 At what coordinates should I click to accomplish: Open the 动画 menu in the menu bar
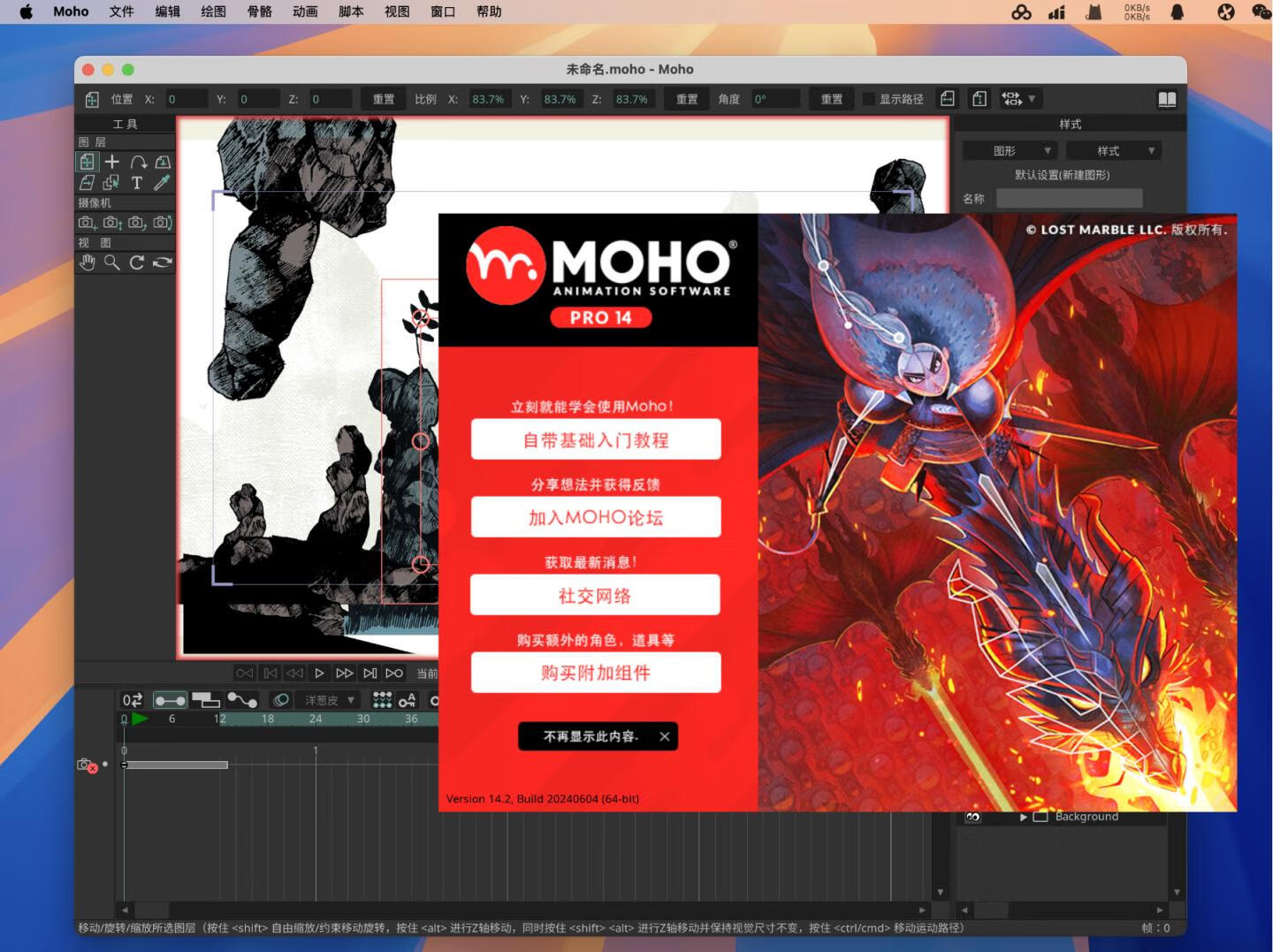[x=304, y=11]
